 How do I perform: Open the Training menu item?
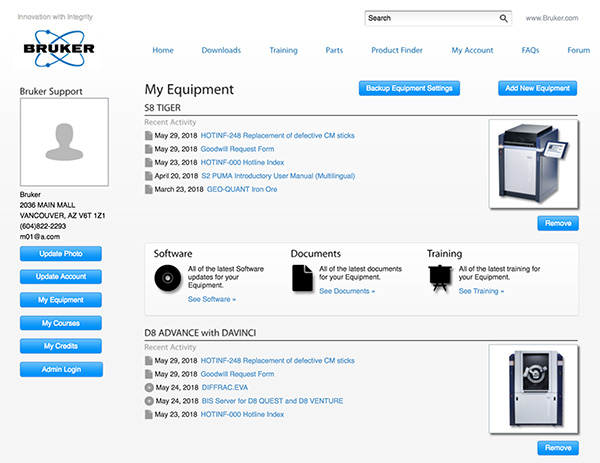(x=283, y=50)
